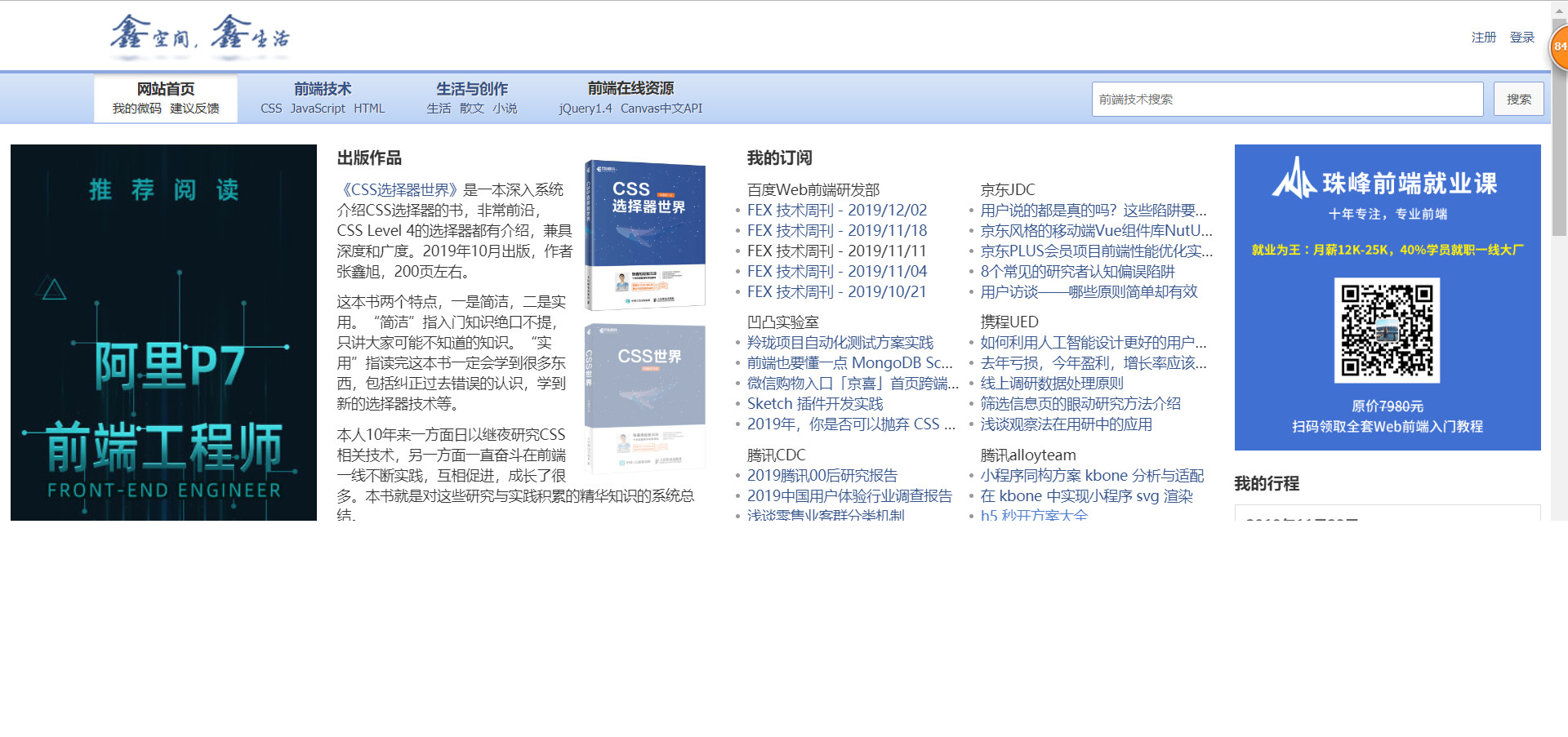This screenshot has width=1568, height=737.
Task: Open the 前端技术 menu
Action: click(x=323, y=88)
